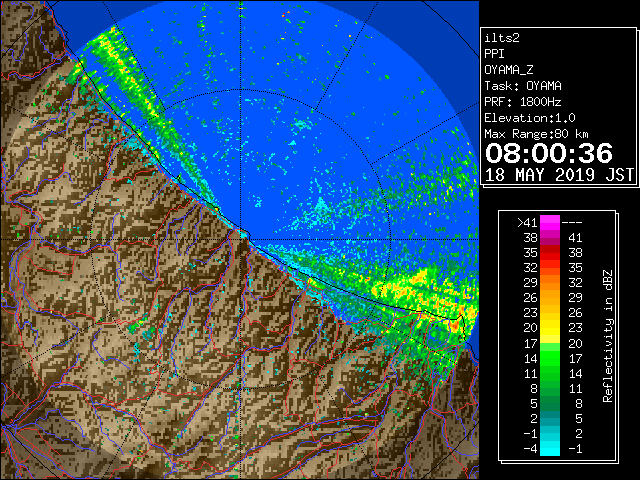Screen dimensions: 640x480
Task: Click the '-4' legend value
Action: [530, 448]
